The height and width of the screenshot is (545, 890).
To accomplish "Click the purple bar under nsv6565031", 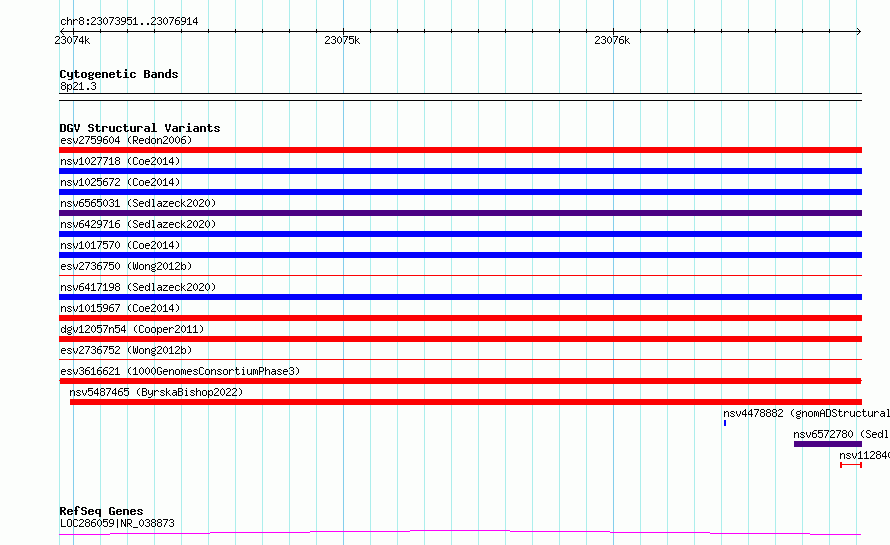I will [x=460, y=213].
